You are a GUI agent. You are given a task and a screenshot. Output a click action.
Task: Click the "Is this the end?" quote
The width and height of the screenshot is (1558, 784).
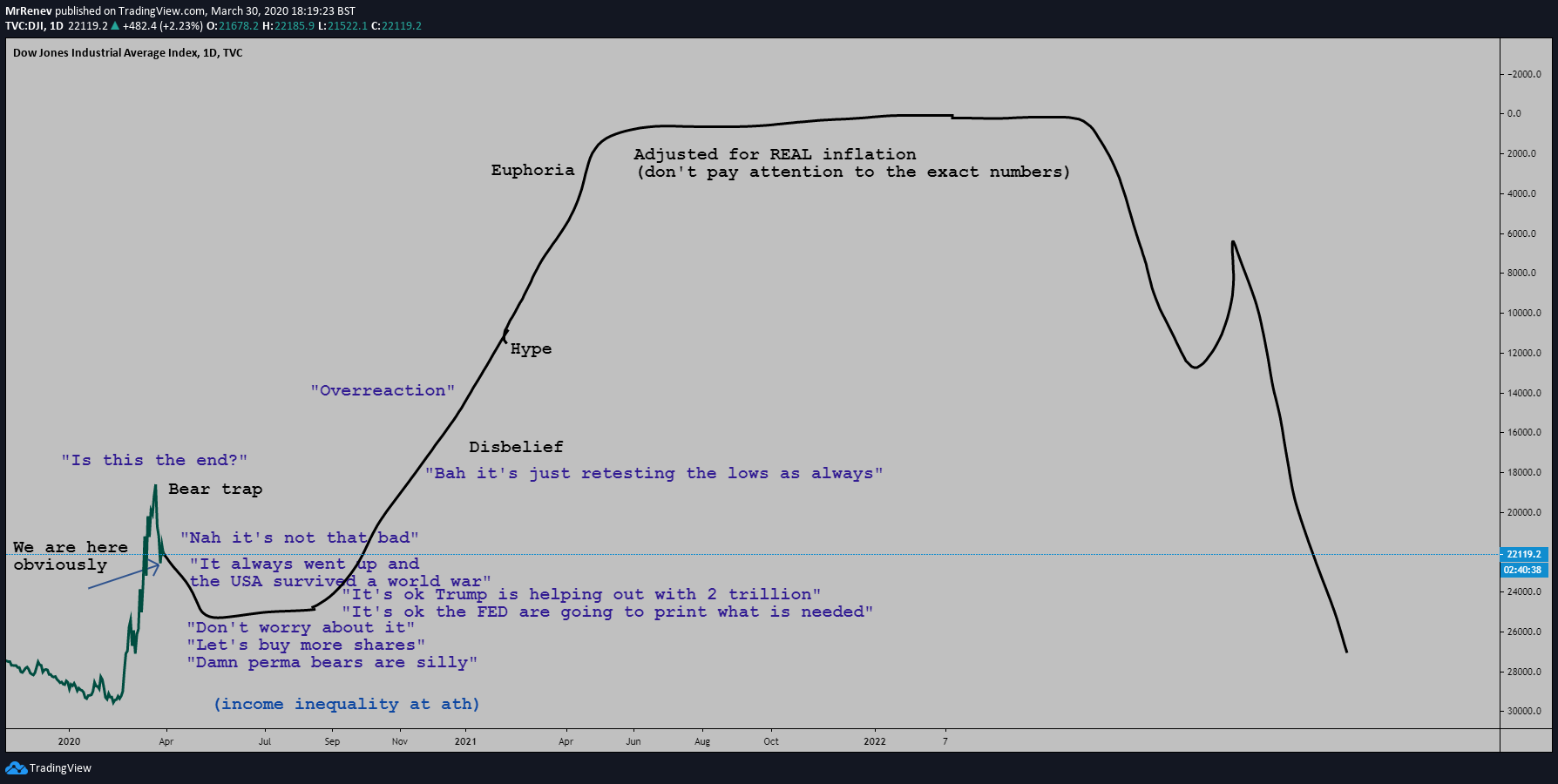pos(154,460)
